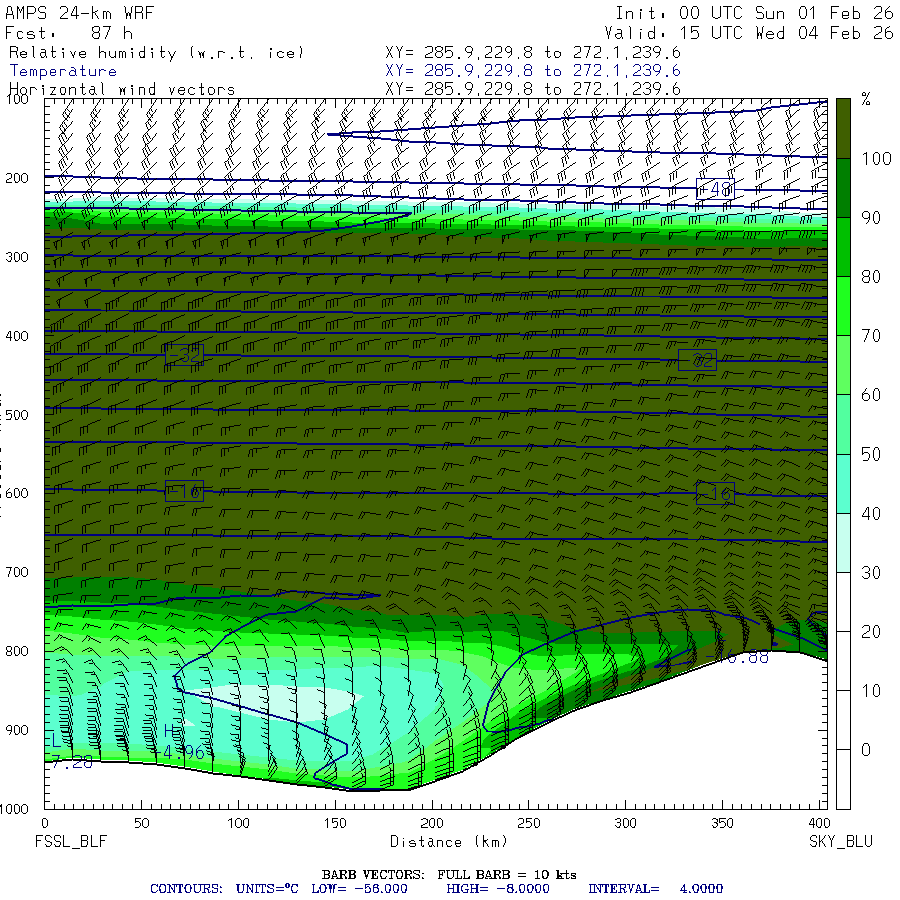The image size is (900, 900).
Task: Click the 'AMPS 24-km WRF' title
Action: point(79,13)
